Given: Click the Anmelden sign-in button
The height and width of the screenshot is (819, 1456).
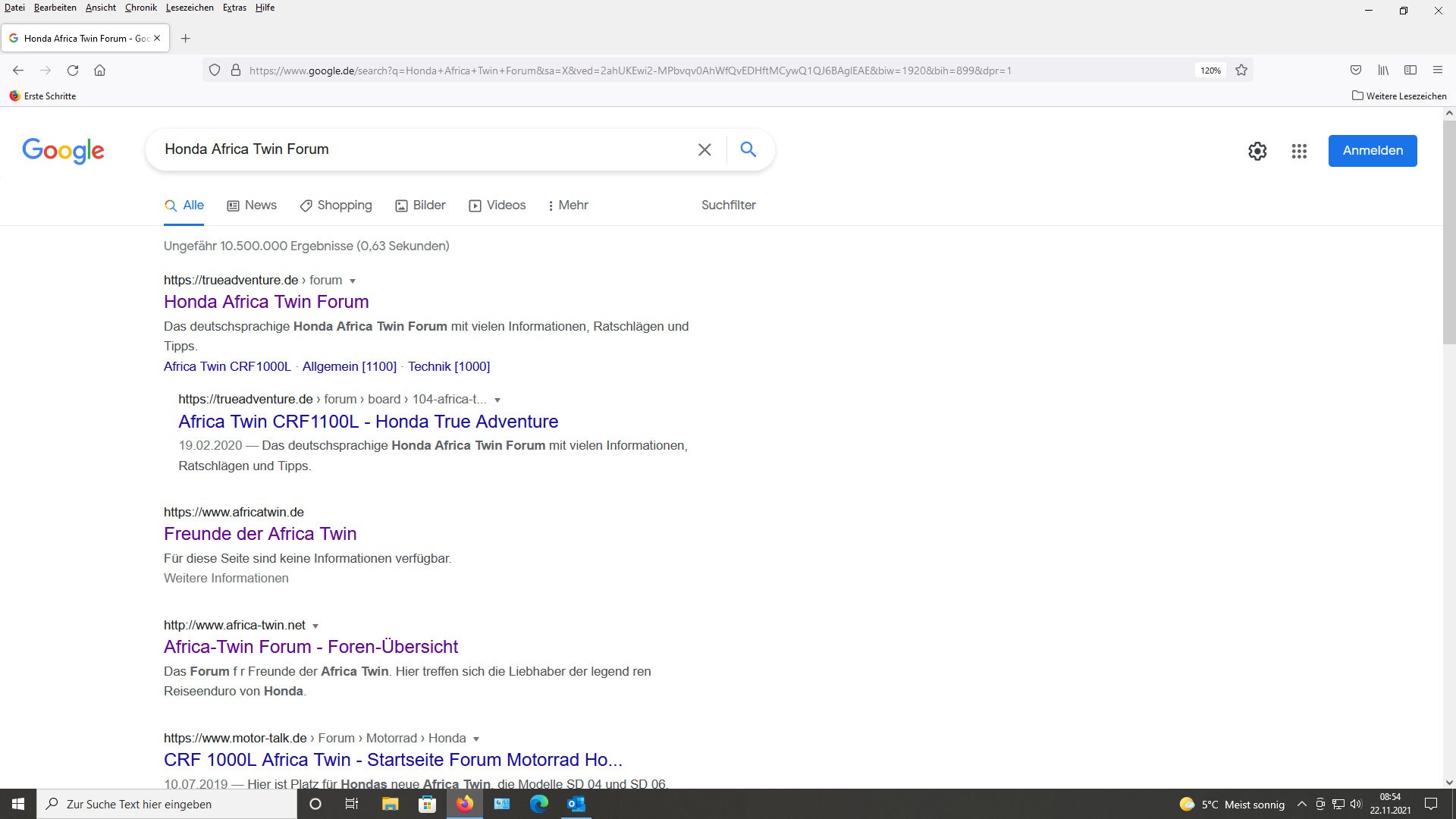Looking at the screenshot, I should coord(1372,151).
